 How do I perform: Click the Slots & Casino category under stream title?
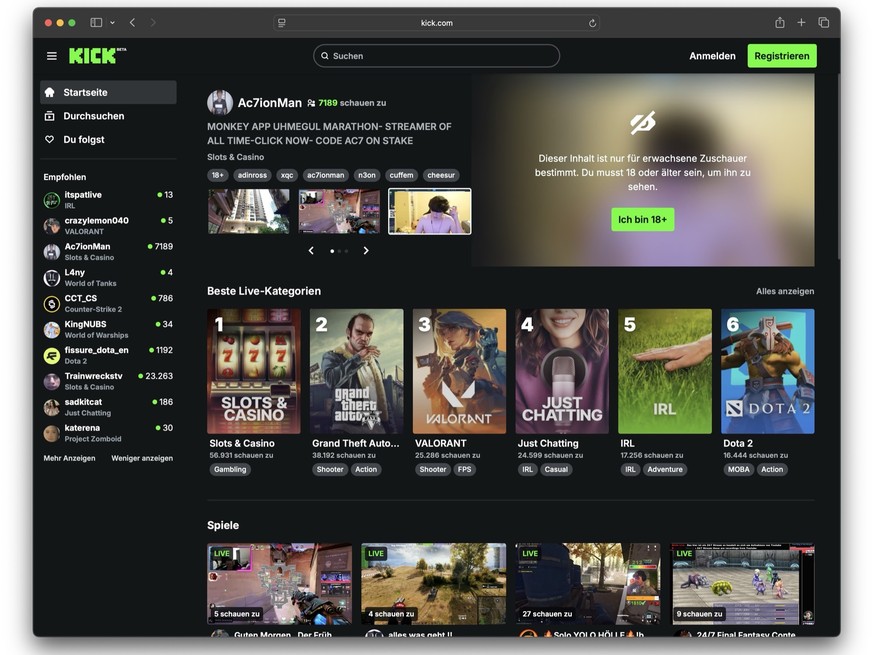236,157
